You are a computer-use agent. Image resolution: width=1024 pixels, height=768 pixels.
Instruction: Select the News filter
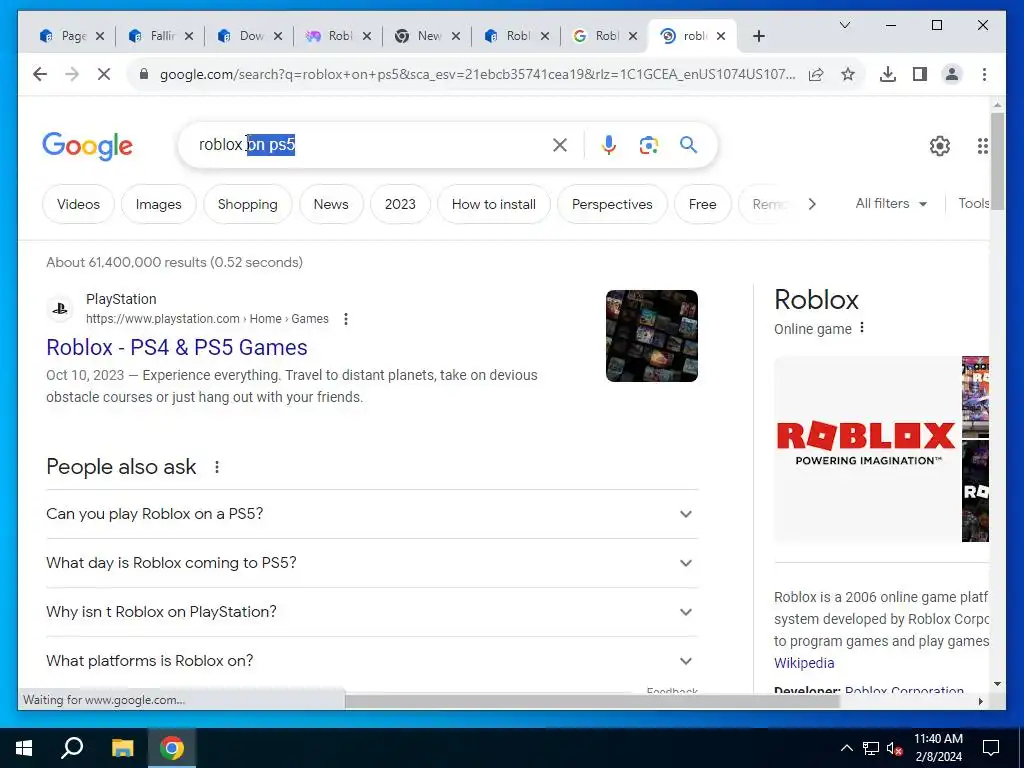(331, 204)
